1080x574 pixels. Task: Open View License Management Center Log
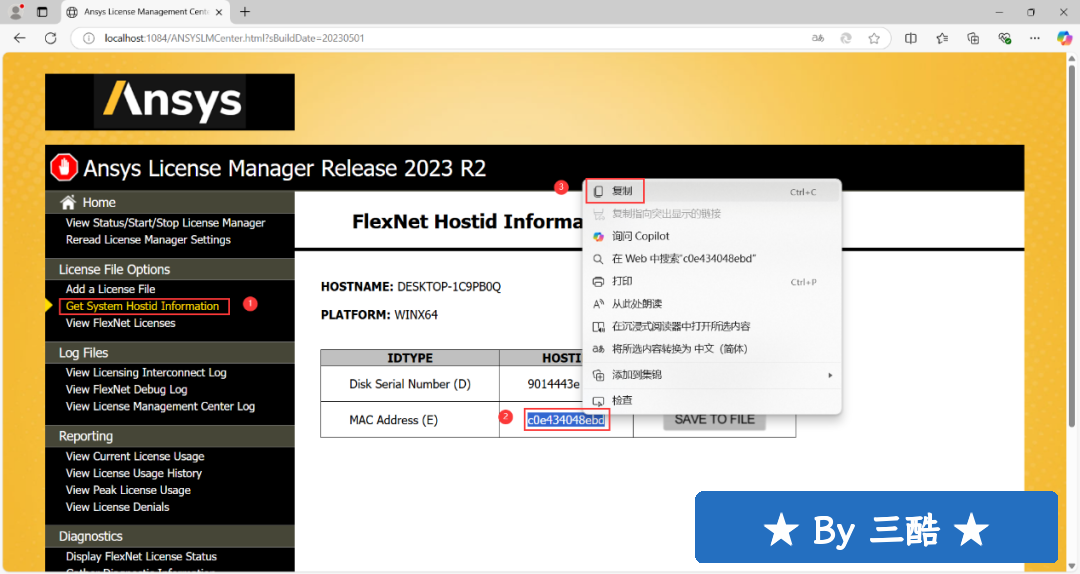coord(160,407)
